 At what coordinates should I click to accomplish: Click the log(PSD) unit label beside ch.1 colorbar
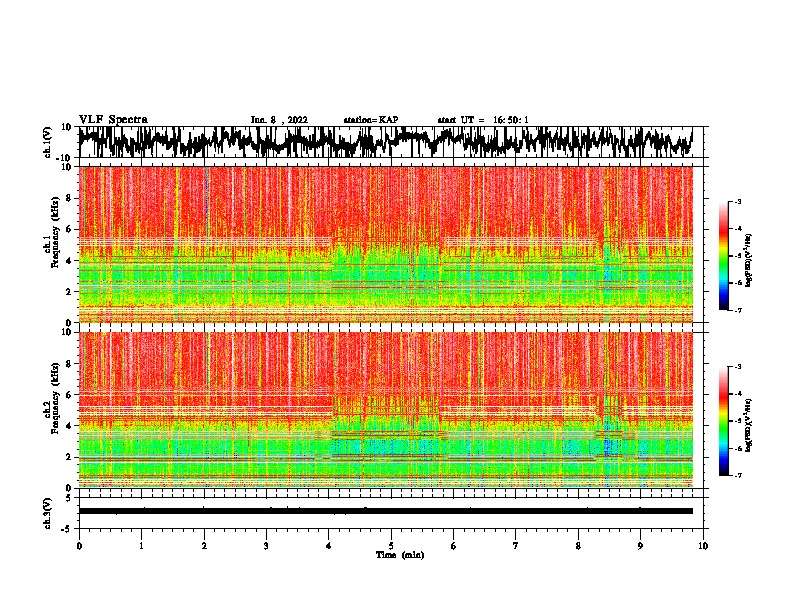[x=749, y=261]
